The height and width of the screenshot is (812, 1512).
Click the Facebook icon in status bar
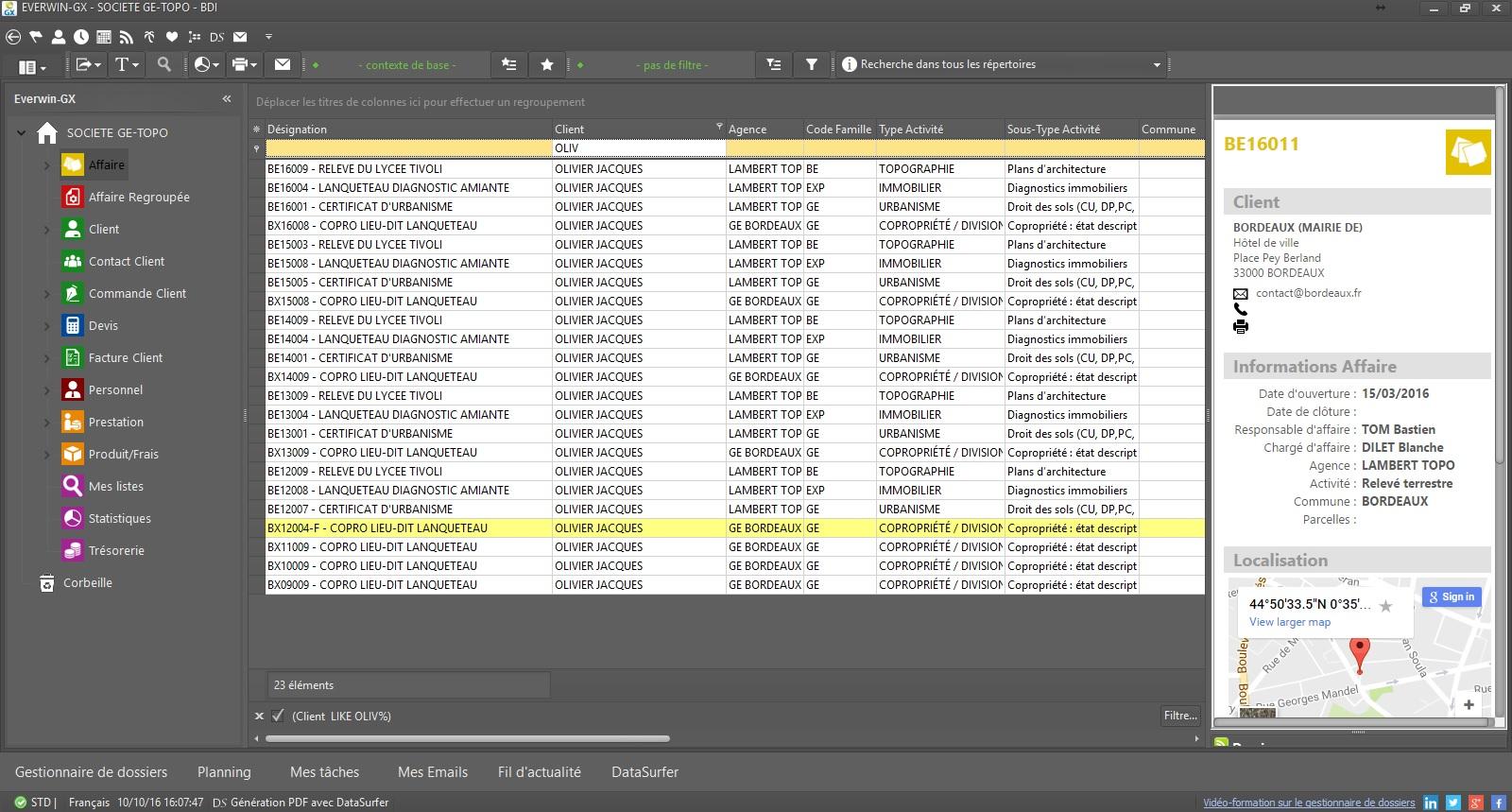1499,803
